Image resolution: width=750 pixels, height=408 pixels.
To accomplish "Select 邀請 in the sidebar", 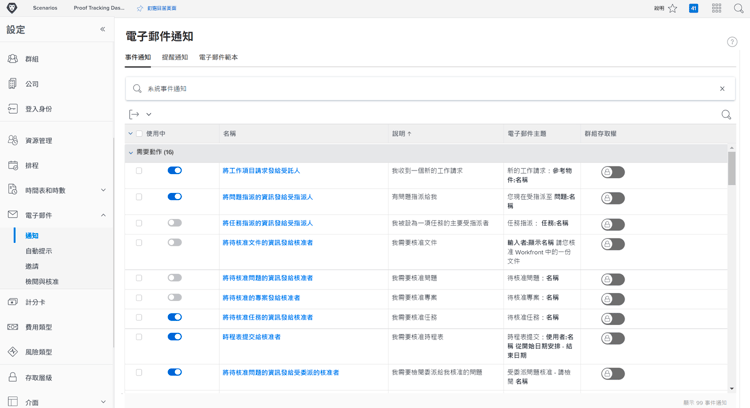I will click(x=32, y=266).
